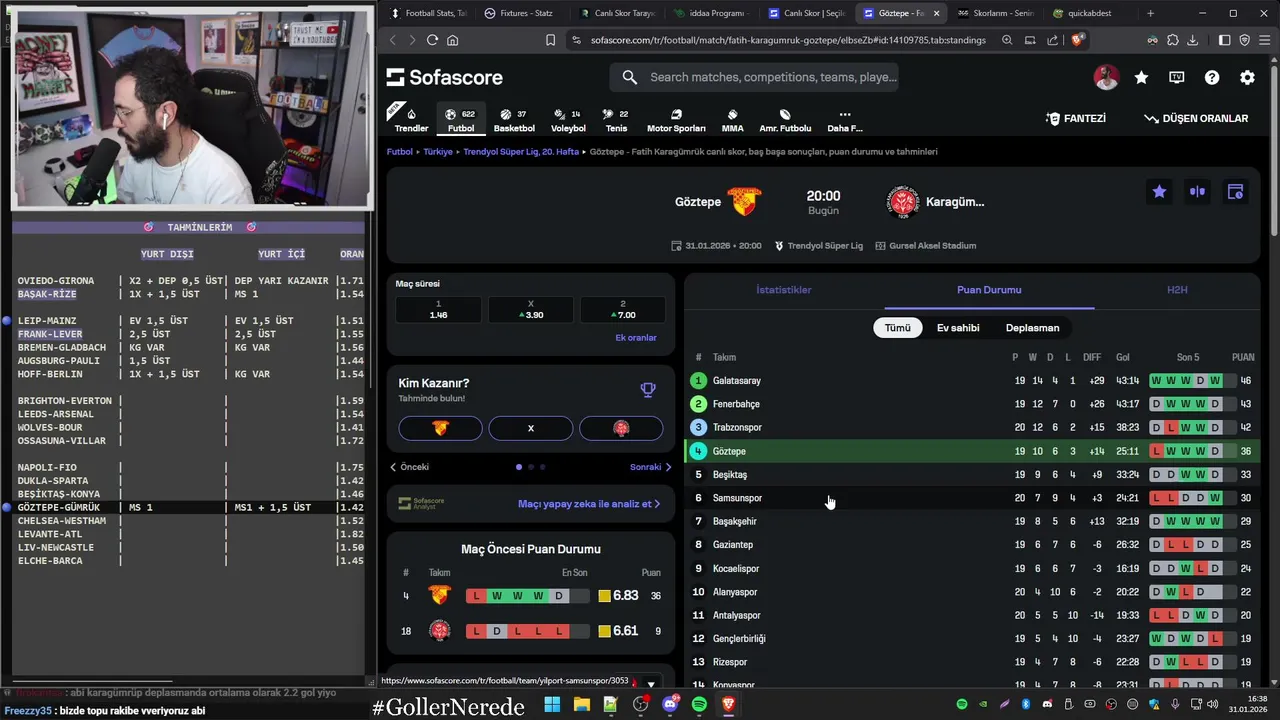Switch to quickabdest browser tab
The height and width of the screenshot is (720, 1280).
pyautogui.click(x=1089, y=13)
